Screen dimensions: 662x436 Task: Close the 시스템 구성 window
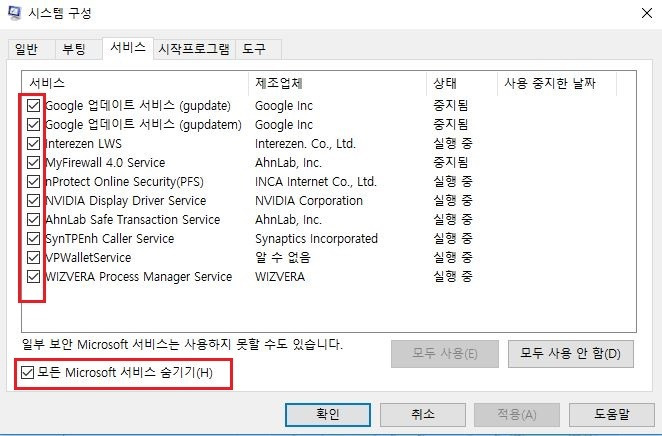click(x=646, y=13)
